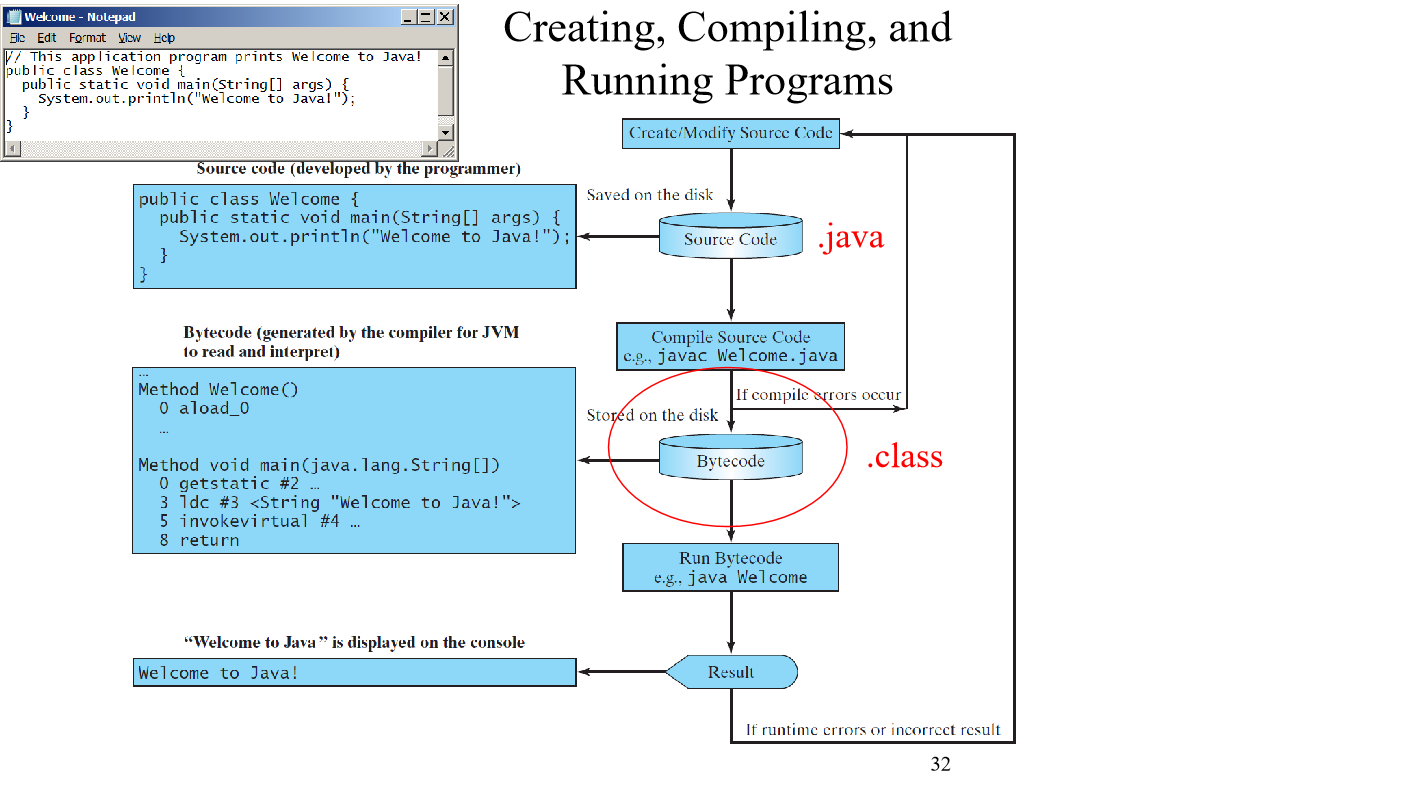Select the Run Bytecode box

click(730, 567)
